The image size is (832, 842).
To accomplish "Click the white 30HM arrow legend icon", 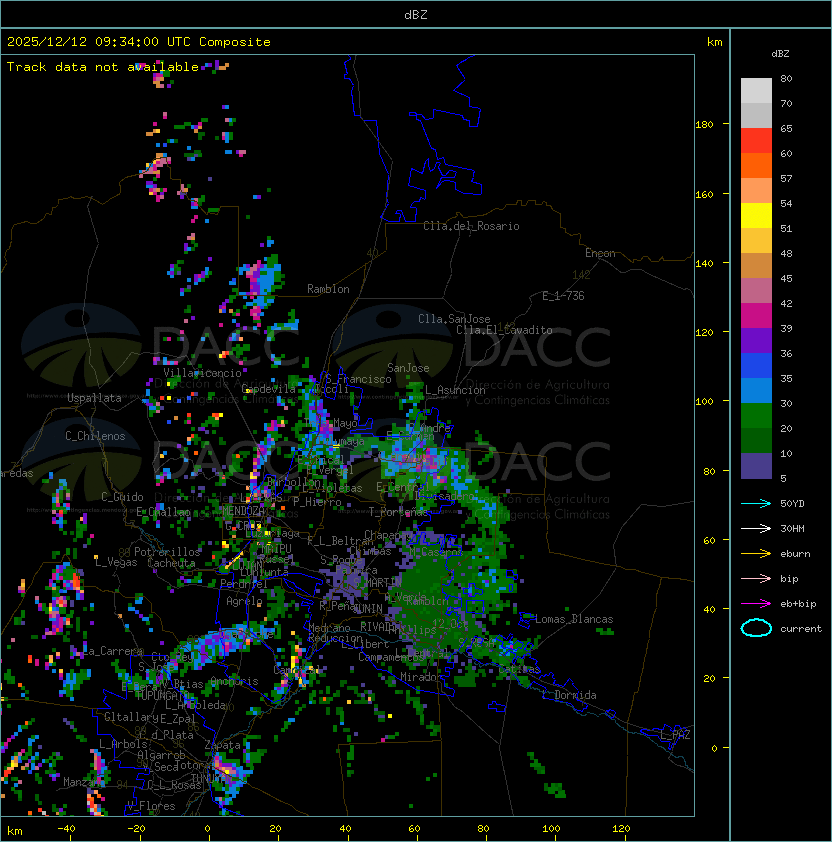I will (756, 528).
